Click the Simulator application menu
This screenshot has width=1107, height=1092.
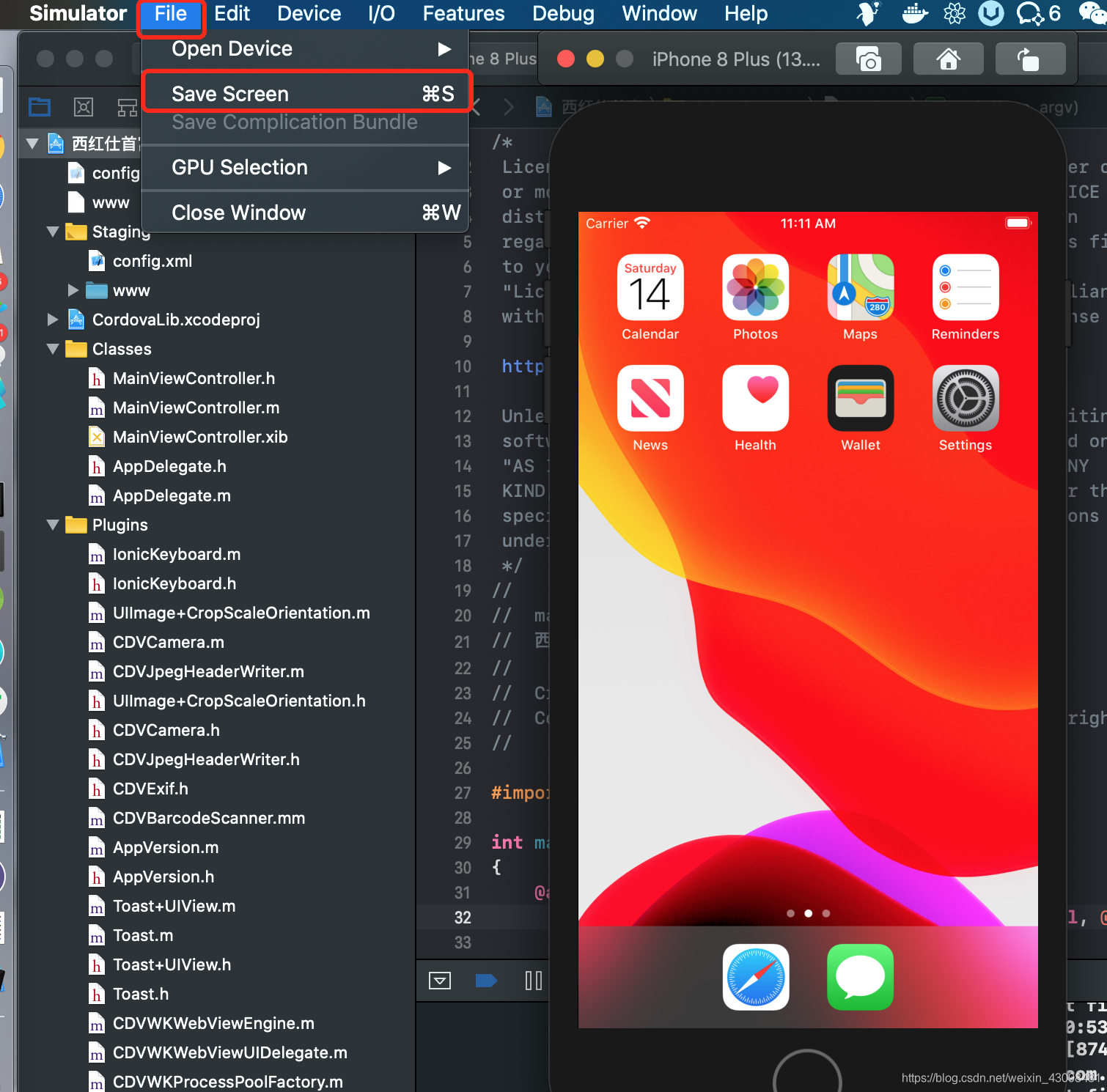pos(78,13)
